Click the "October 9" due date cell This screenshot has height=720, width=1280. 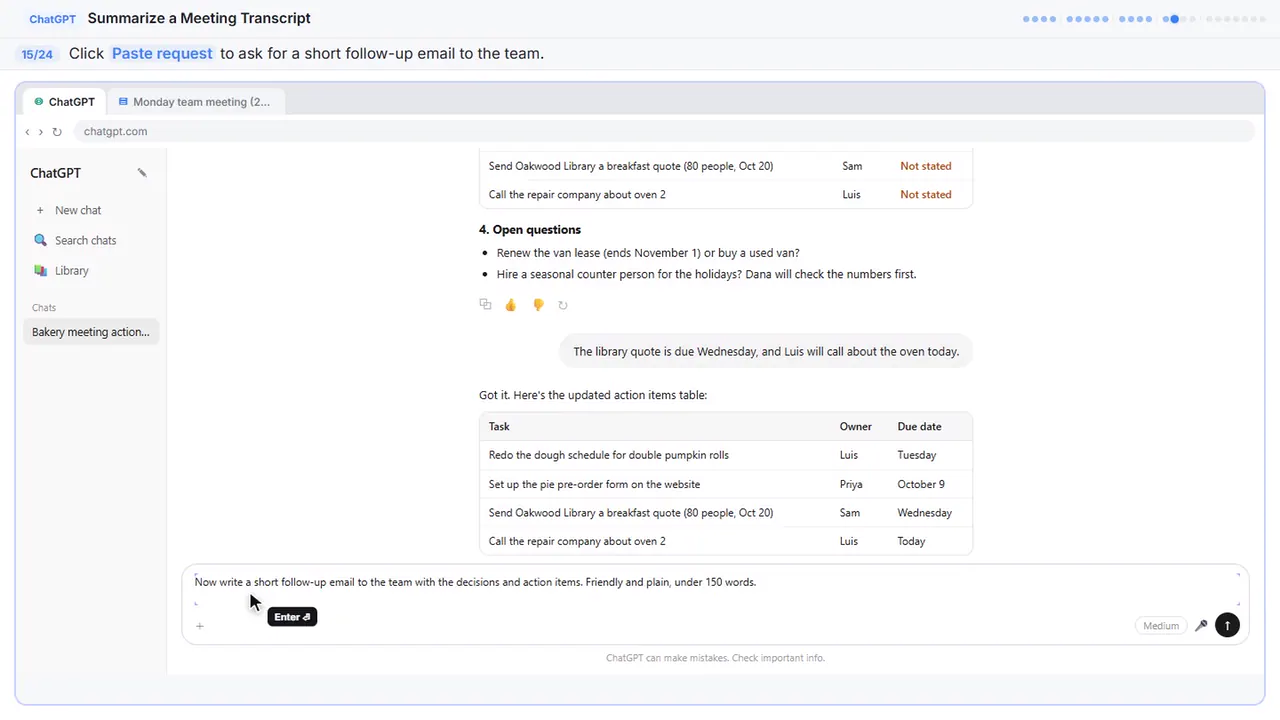921,484
